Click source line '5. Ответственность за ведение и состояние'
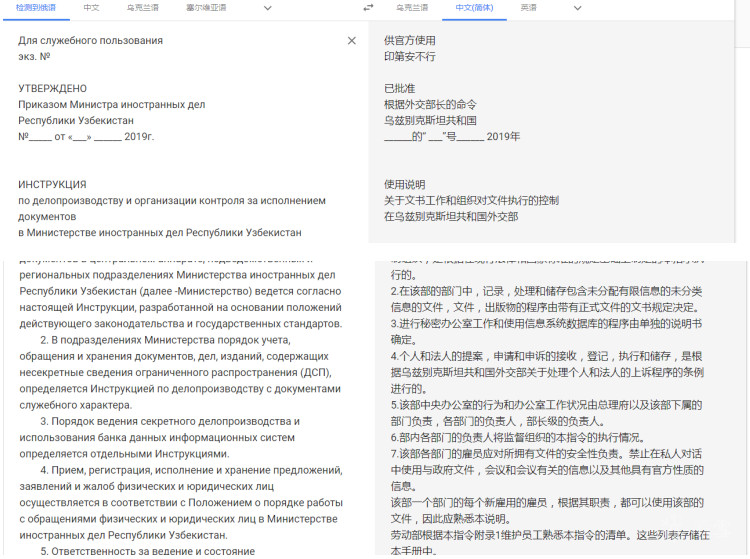Screen dimensions: 750x559 (x=148, y=551)
